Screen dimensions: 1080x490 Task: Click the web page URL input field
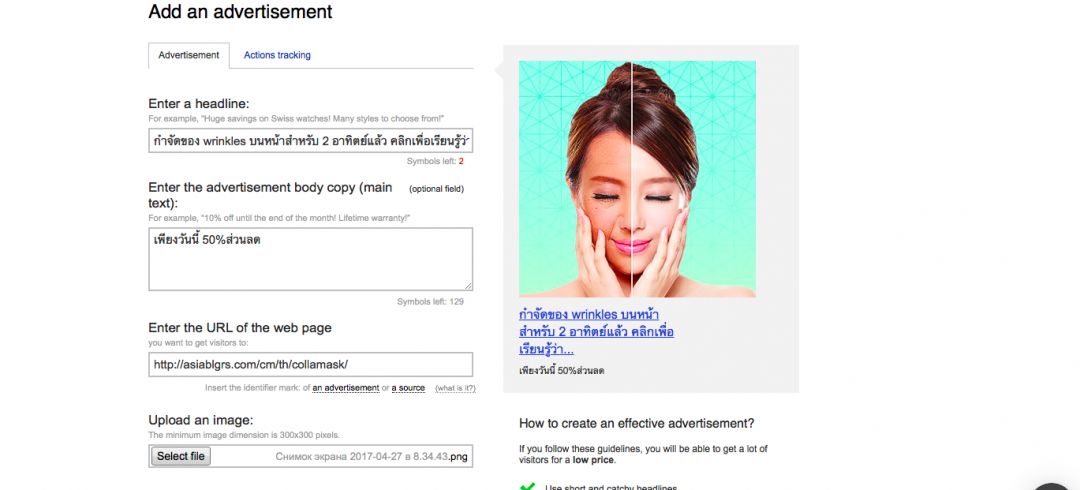(311, 365)
